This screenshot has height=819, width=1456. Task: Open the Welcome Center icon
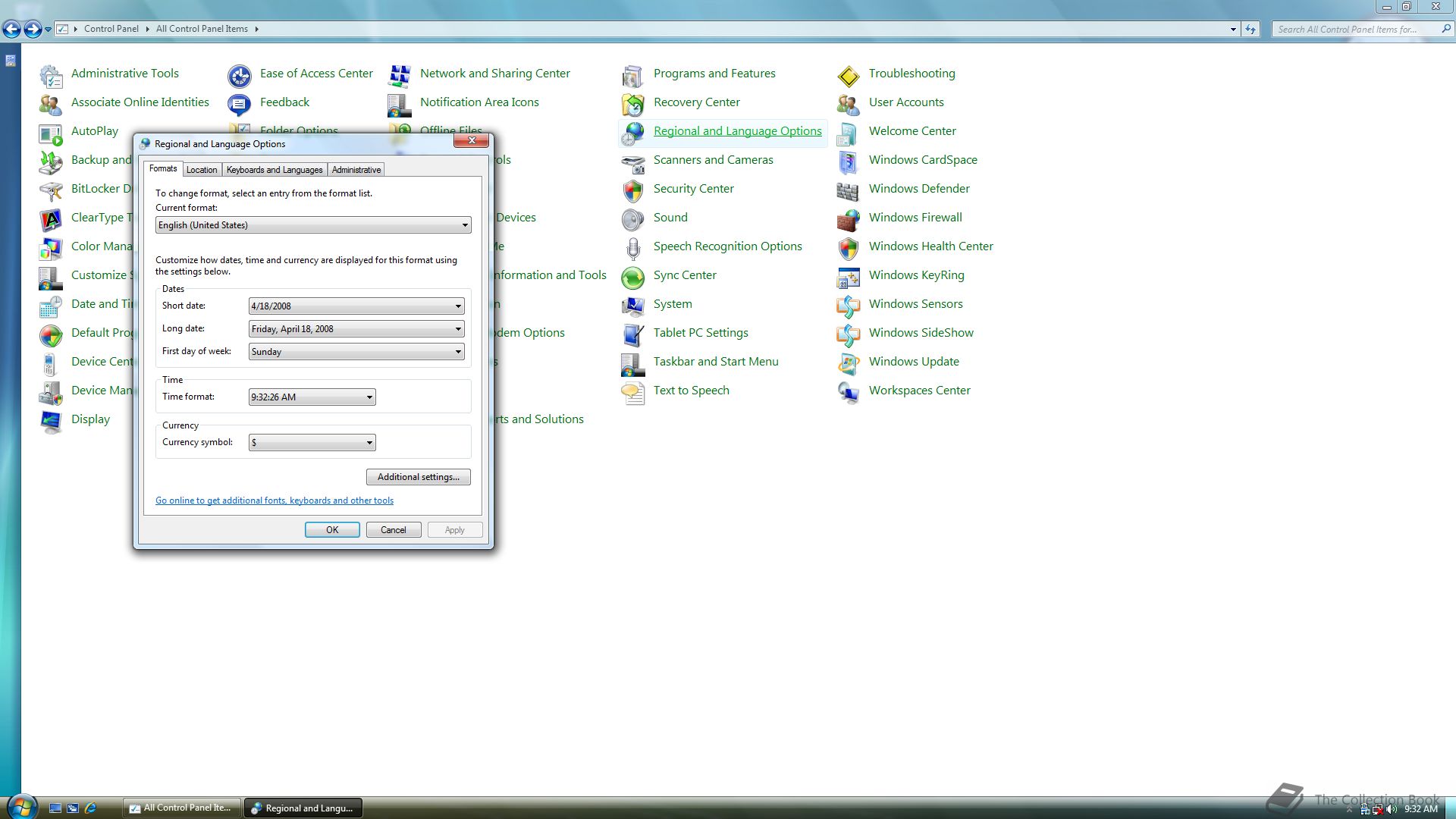coord(849,133)
